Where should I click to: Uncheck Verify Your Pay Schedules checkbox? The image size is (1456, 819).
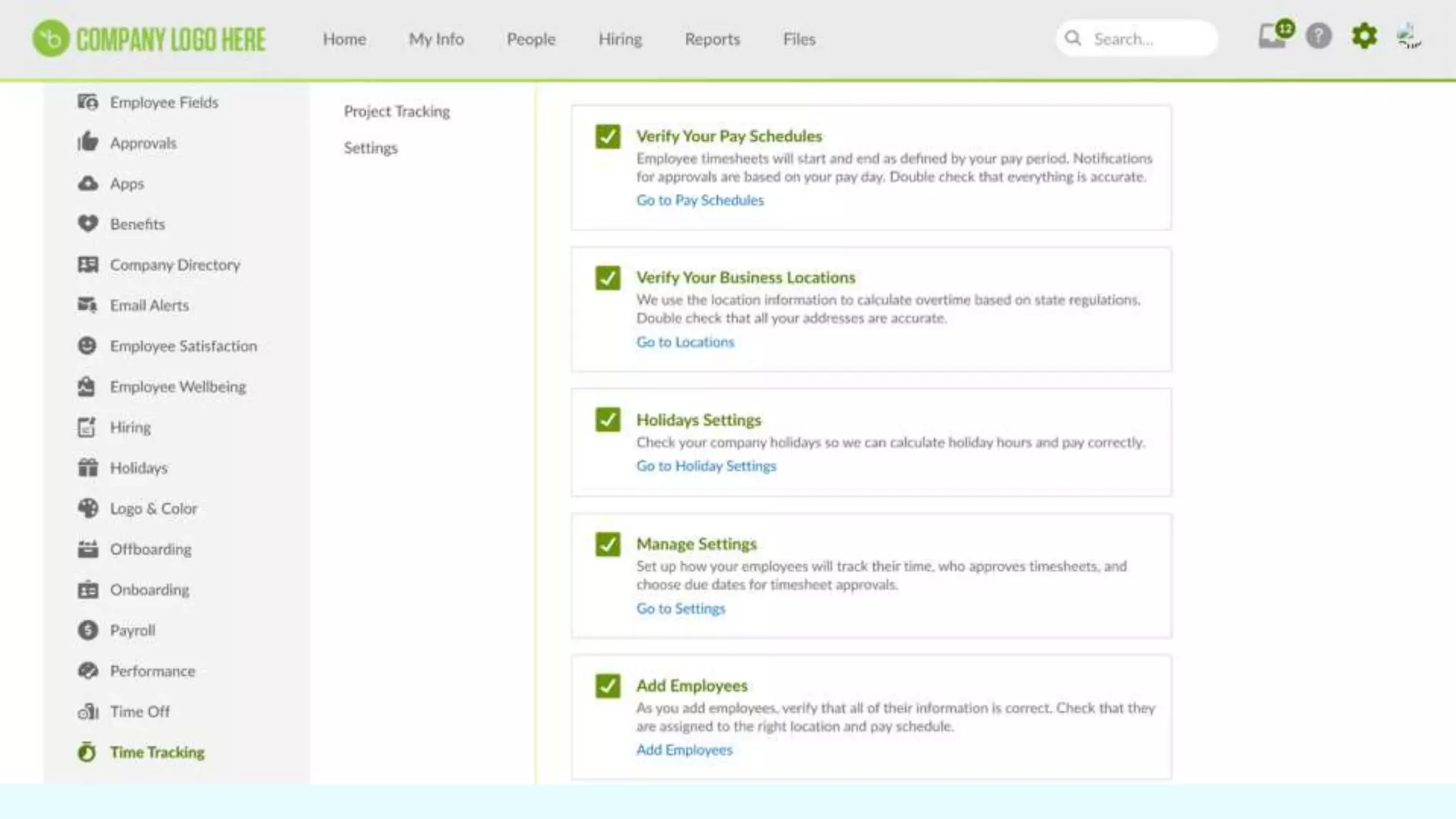click(608, 136)
